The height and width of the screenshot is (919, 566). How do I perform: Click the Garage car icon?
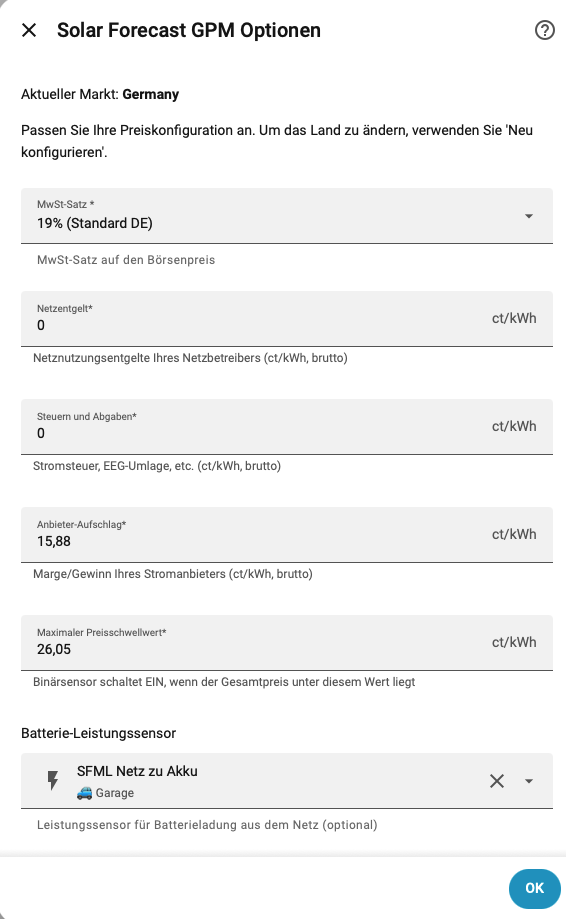[84, 793]
